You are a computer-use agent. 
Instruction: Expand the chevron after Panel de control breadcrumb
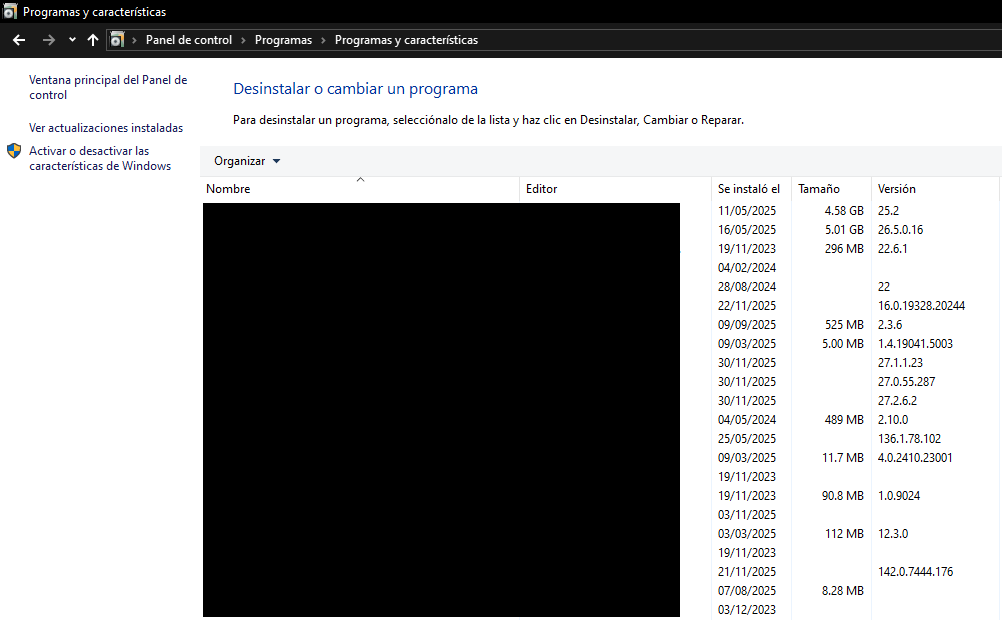243,40
